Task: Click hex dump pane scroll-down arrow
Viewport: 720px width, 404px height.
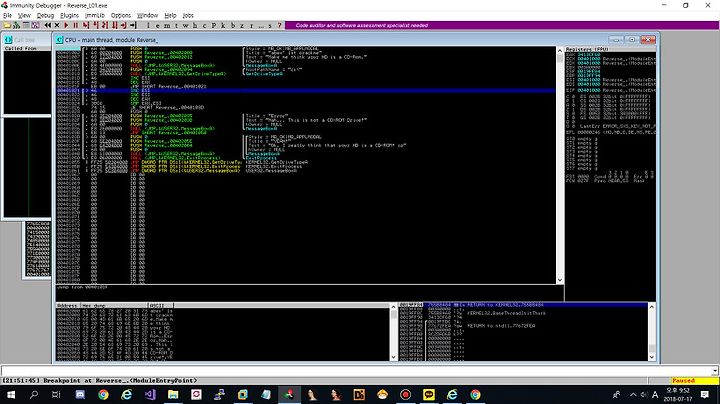Action: (x=394, y=357)
